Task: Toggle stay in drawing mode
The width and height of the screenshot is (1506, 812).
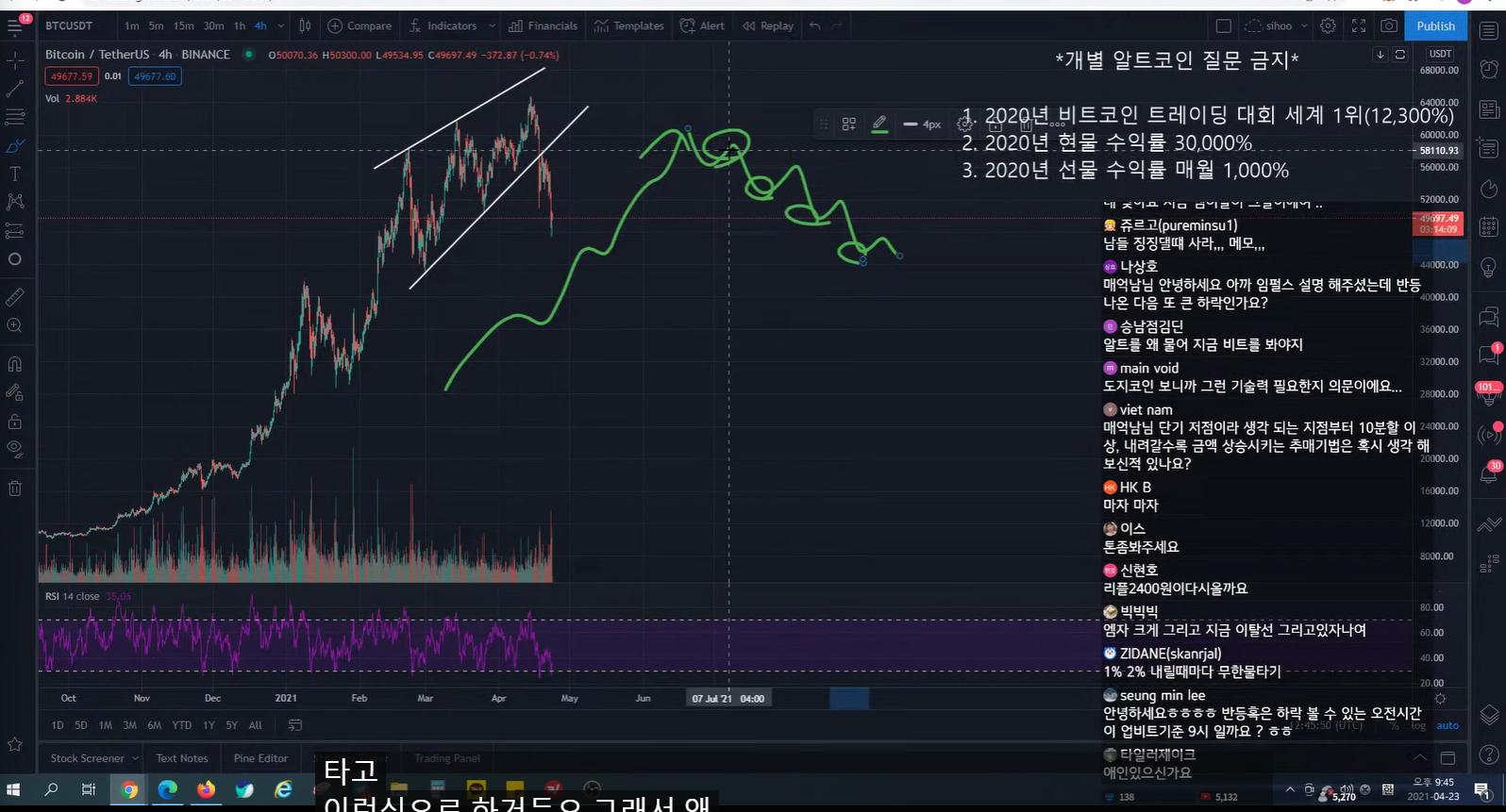Action: tap(15, 392)
